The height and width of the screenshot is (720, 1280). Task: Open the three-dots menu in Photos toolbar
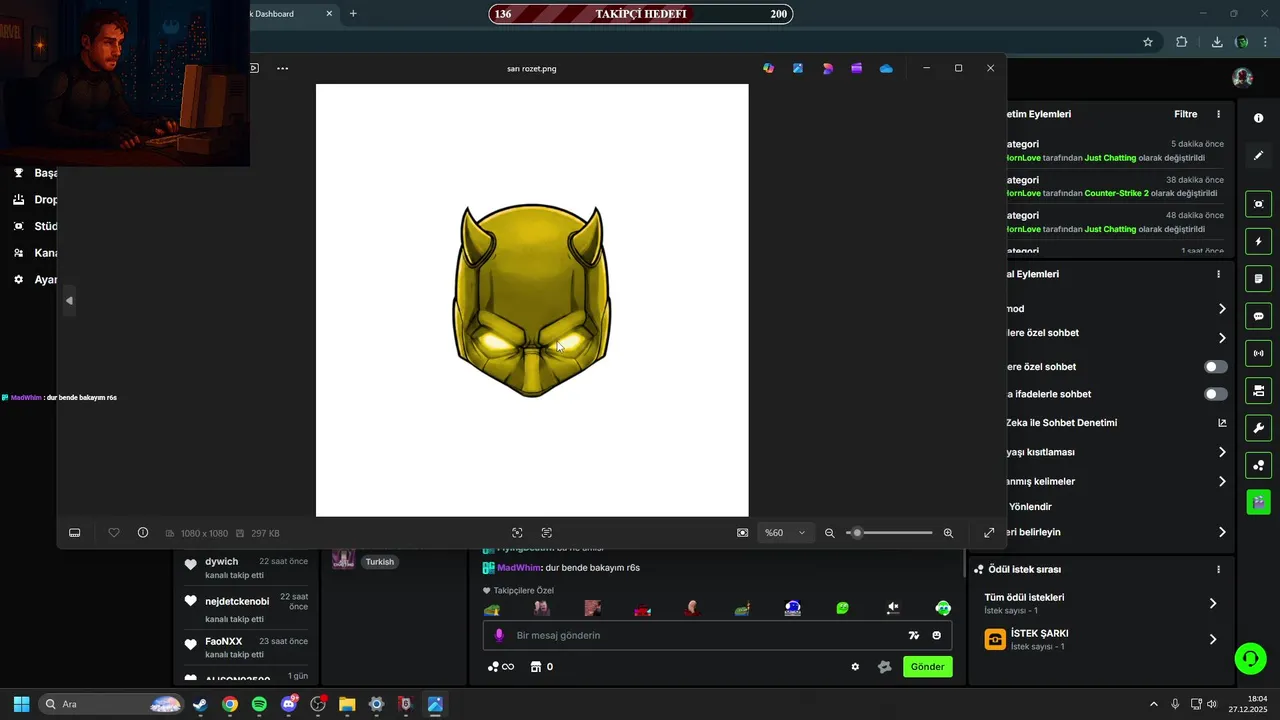[x=282, y=68]
